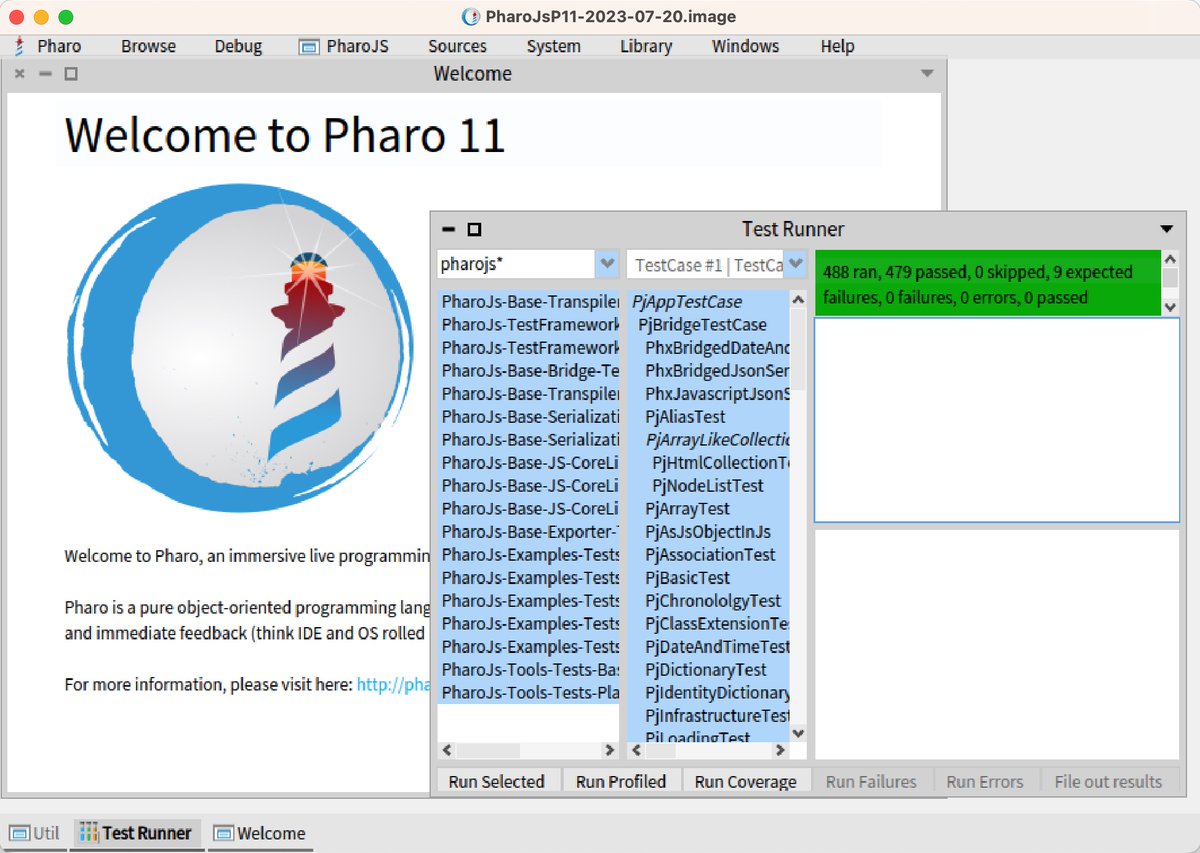Click the Run Coverage button
1200x853 pixels.
[x=746, y=782]
